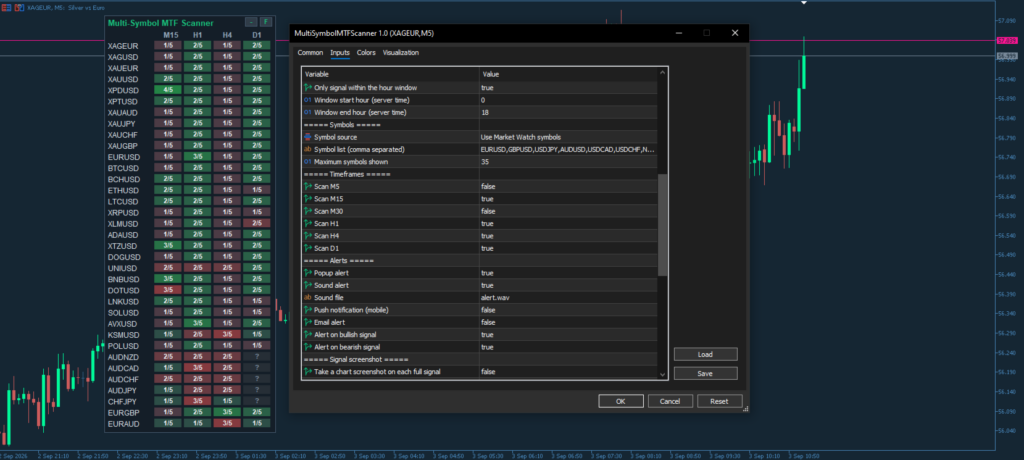The height and width of the screenshot is (460, 1024).
Task: Click the XAGEUR symbol in the scanner
Action: click(123, 46)
